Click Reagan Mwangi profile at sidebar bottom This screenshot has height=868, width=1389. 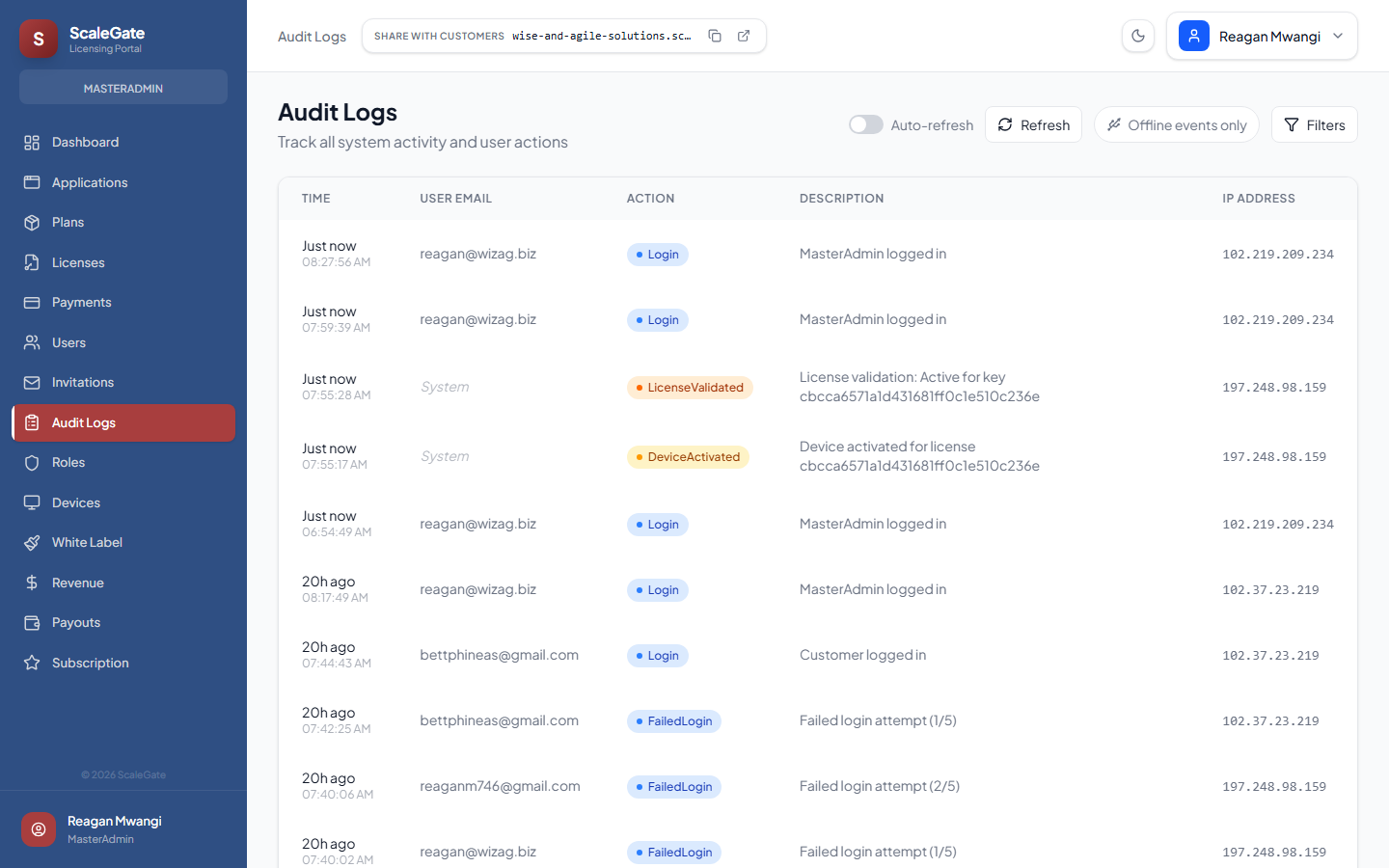[x=123, y=829]
